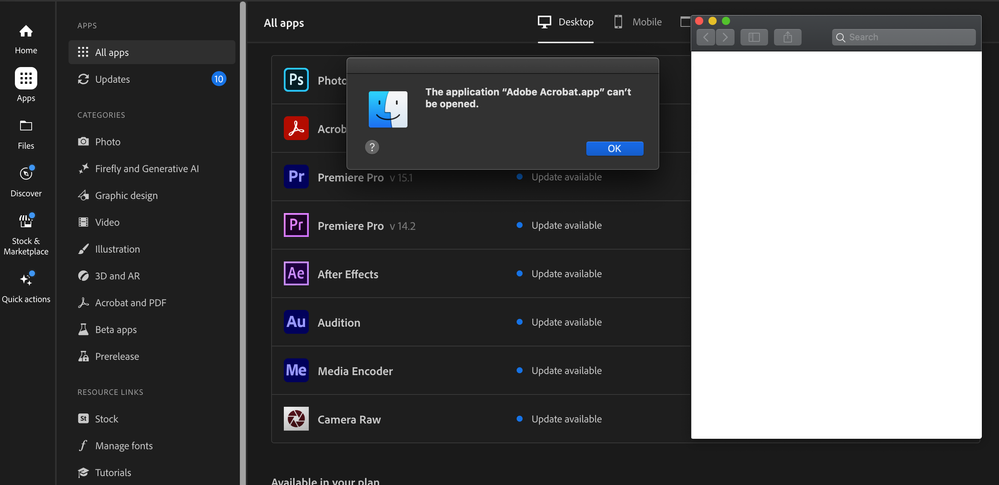Viewport: 999px width, 485px height.
Task: Open Stock & Marketplace in left rail
Action: pos(25,234)
